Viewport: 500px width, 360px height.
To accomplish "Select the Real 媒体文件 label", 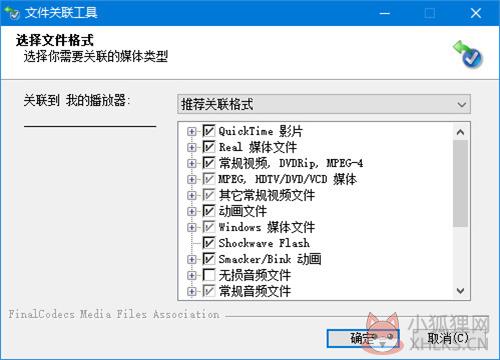I will tap(258, 147).
